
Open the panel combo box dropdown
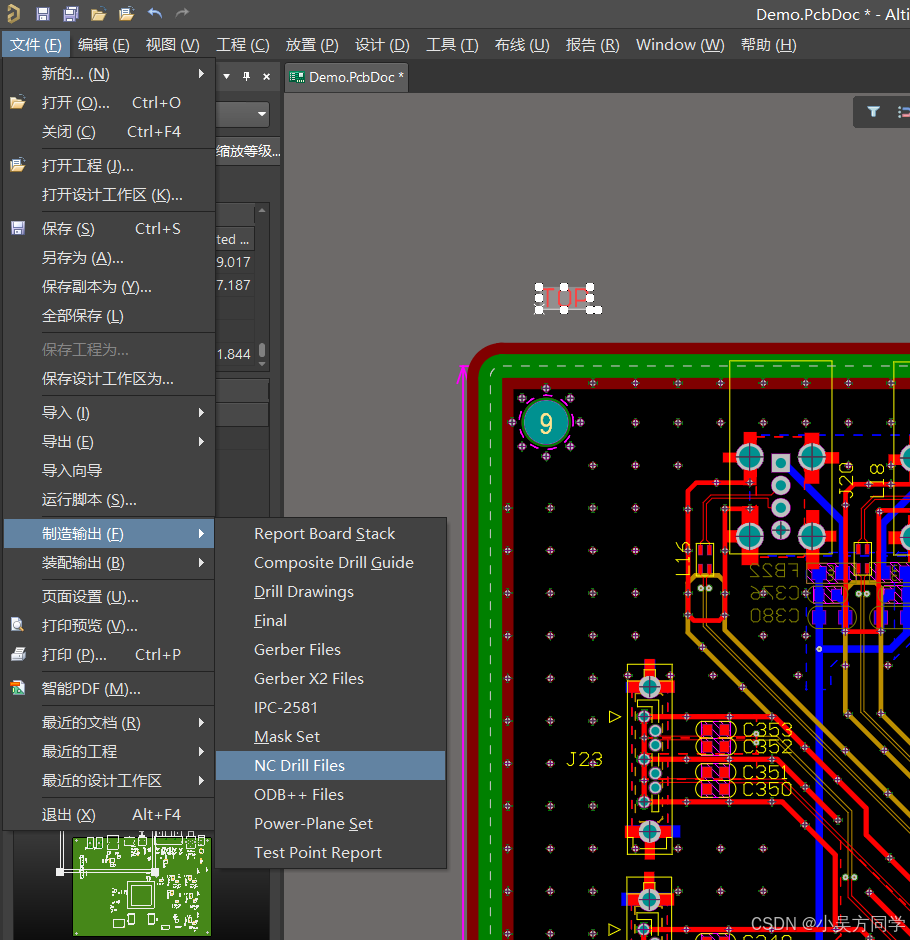262,114
